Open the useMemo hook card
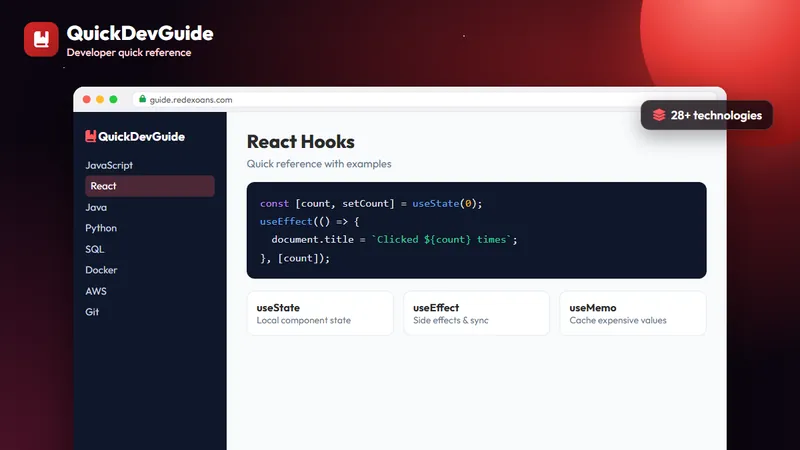 (x=633, y=313)
